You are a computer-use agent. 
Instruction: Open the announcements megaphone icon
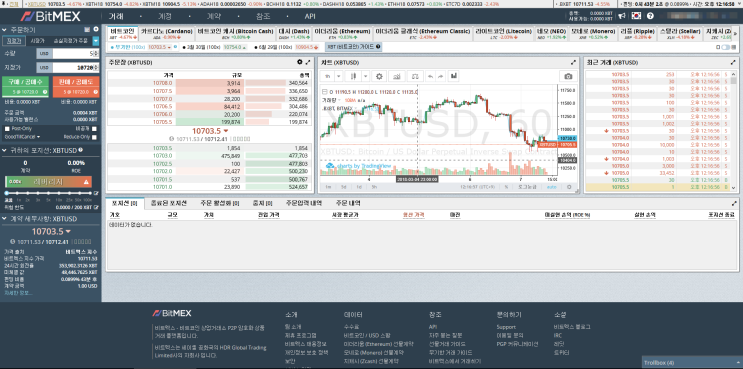pos(621,16)
